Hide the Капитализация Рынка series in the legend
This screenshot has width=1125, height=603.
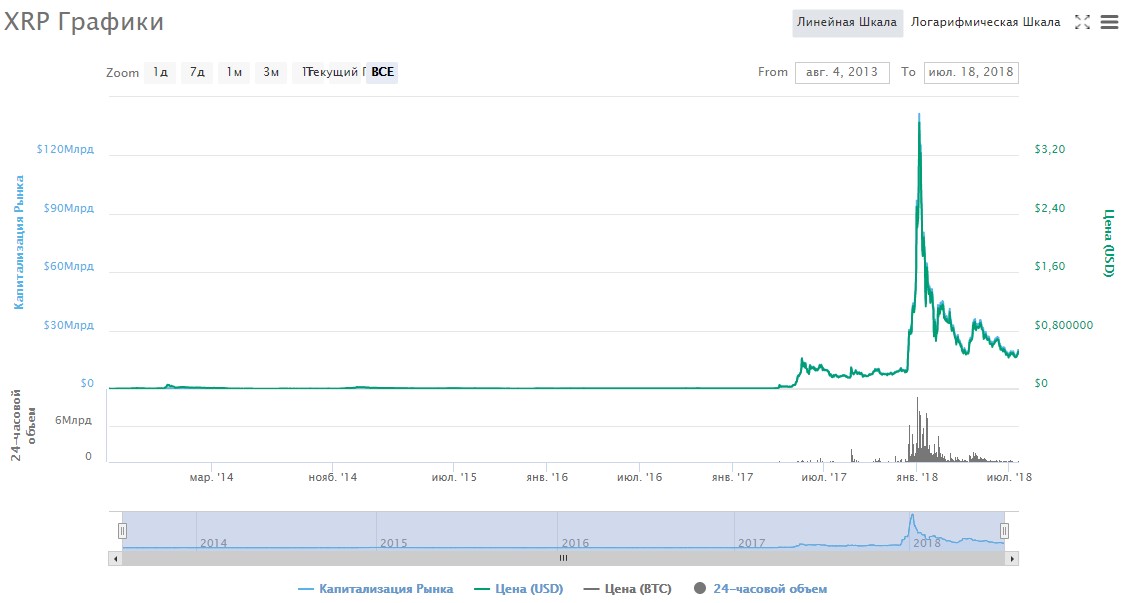[x=376, y=589]
